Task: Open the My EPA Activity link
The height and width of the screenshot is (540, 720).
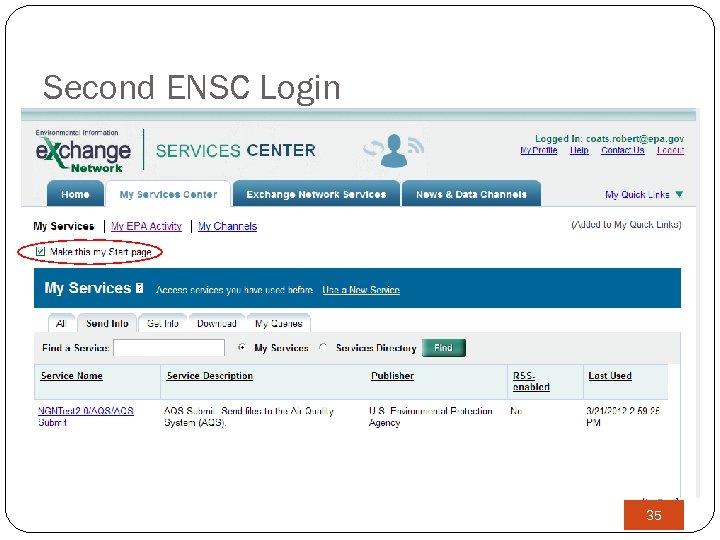Action: (x=146, y=226)
